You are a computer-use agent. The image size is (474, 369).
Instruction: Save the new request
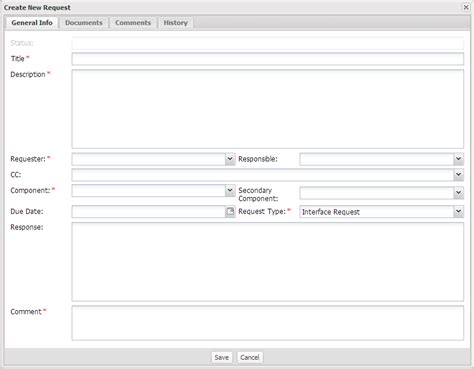coord(222,357)
